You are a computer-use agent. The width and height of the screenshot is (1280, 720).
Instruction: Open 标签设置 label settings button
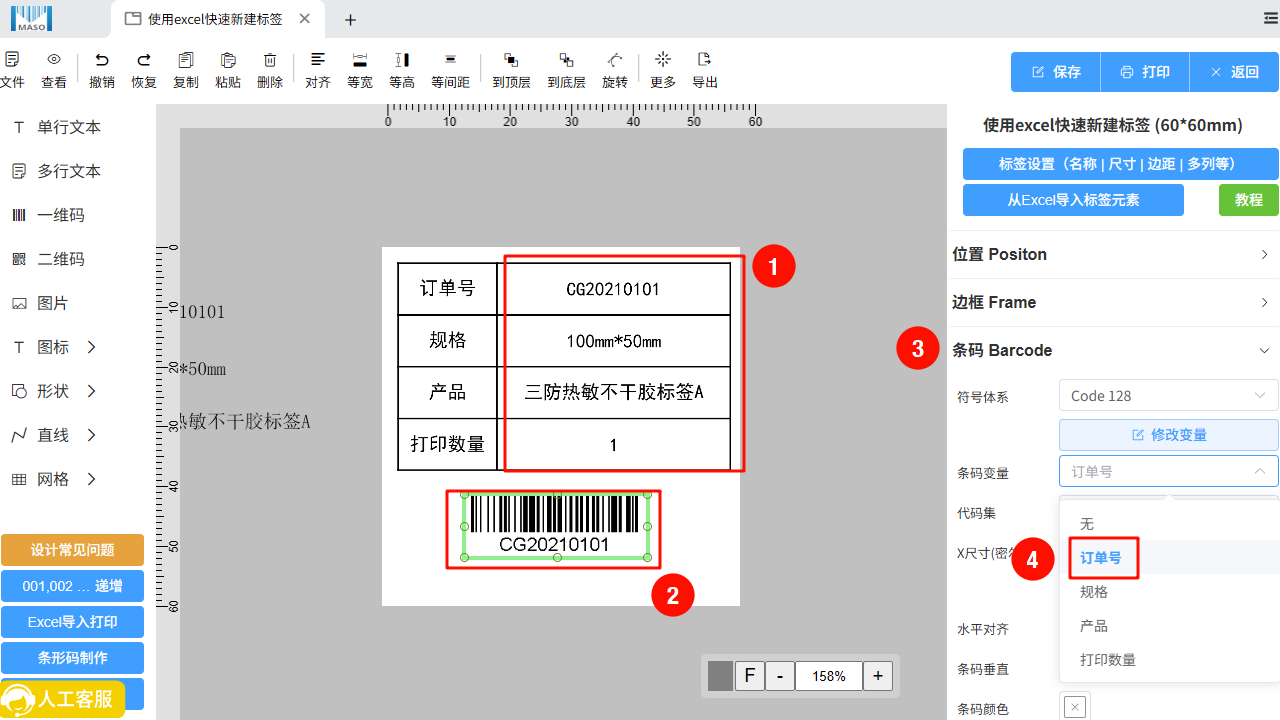(1121, 164)
